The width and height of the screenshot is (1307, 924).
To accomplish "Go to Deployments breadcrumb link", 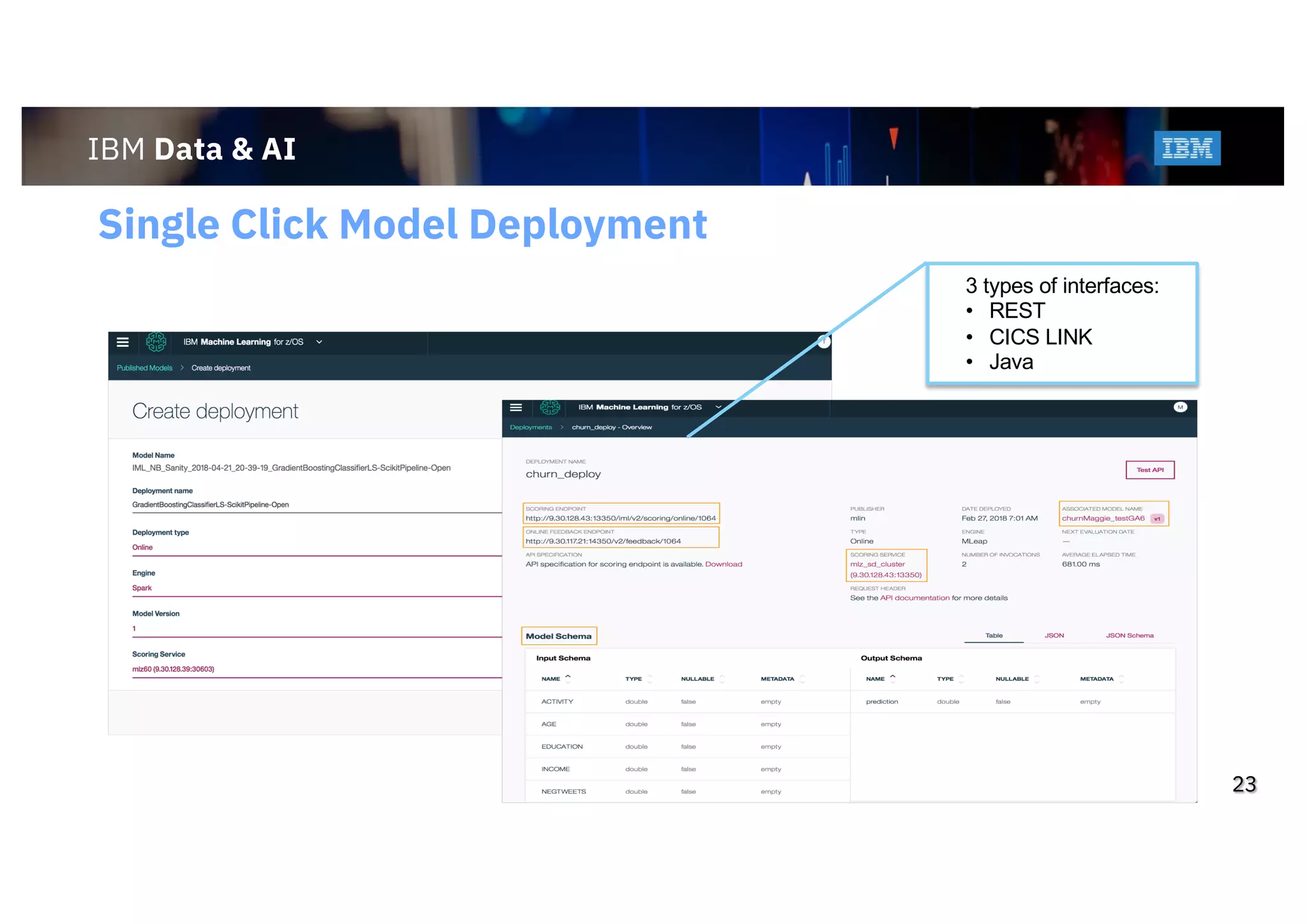I will tap(531, 428).
